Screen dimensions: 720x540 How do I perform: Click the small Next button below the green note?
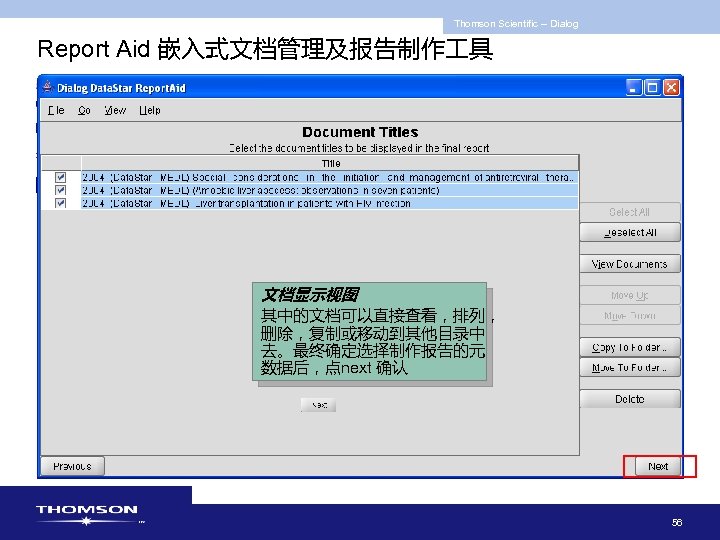point(319,405)
